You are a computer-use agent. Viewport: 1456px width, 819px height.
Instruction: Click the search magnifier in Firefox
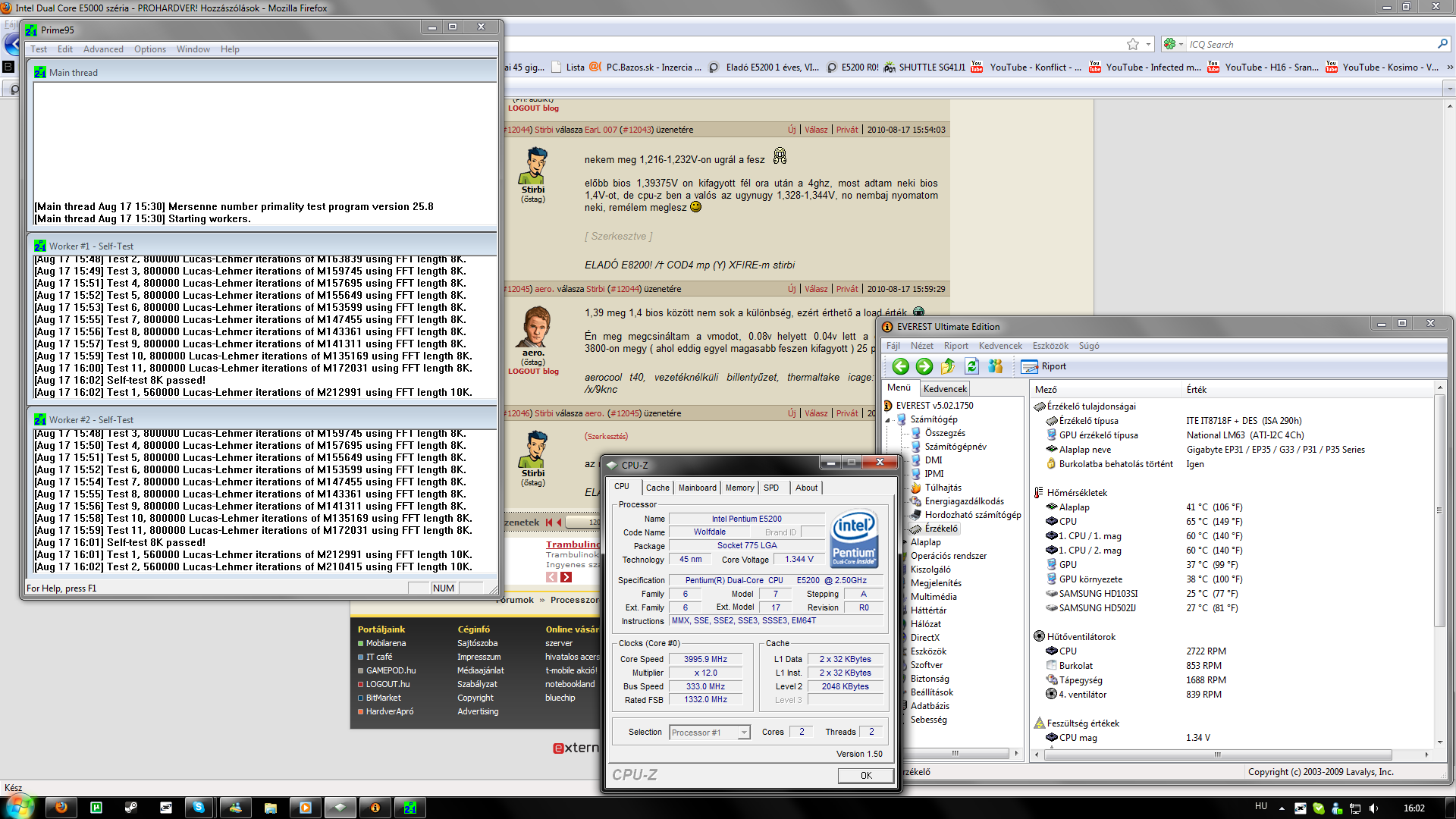click(x=1442, y=44)
